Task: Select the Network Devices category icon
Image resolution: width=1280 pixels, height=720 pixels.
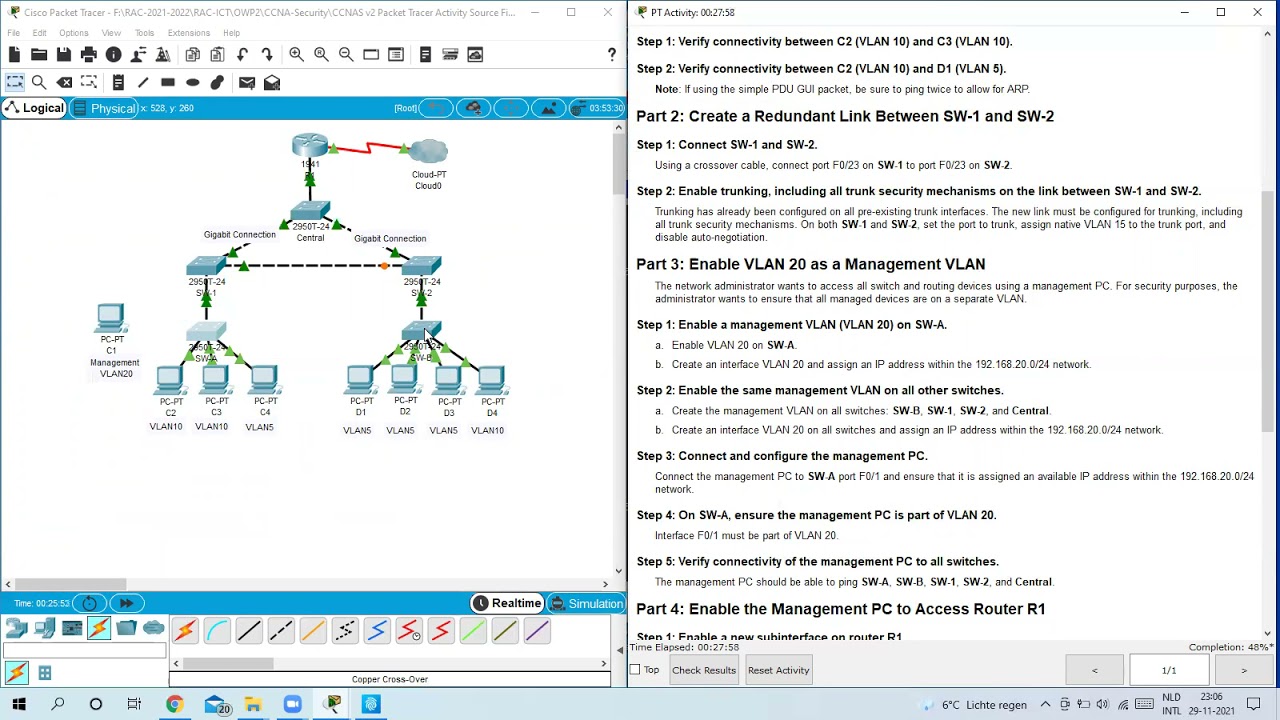Action: [x=17, y=628]
